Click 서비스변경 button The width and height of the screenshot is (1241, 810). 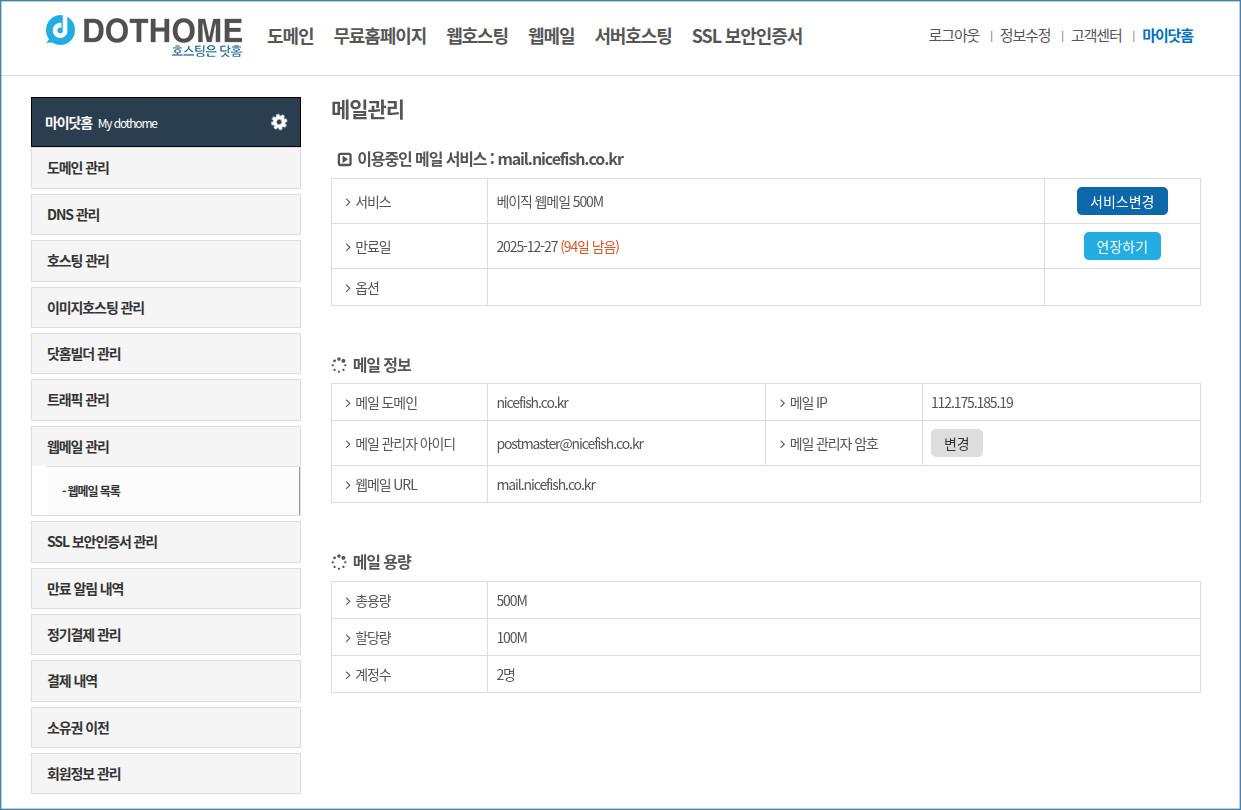click(1121, 201)
